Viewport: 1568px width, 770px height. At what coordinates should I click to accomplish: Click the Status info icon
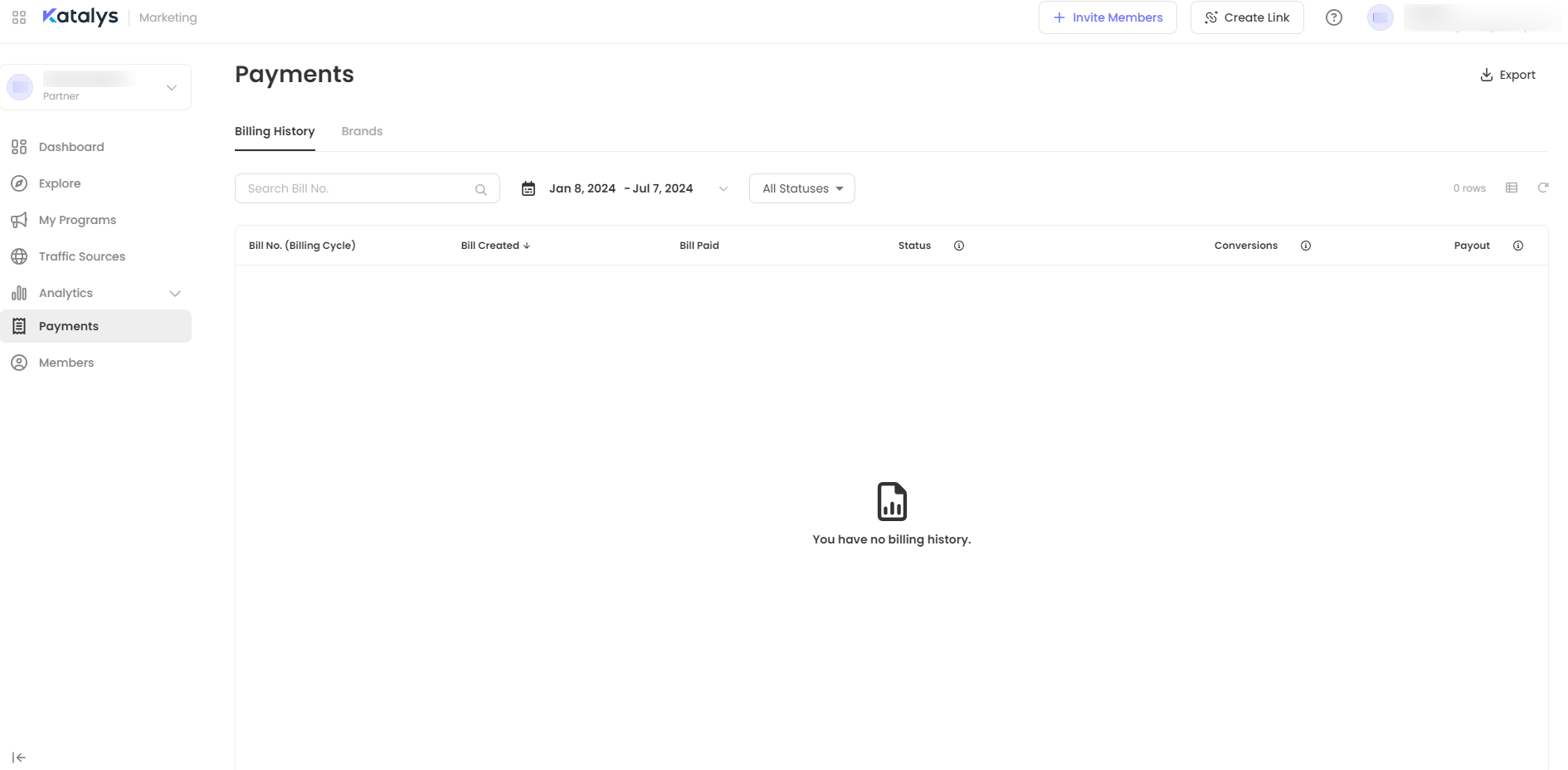pyautogui.click(x=958, y=246)
